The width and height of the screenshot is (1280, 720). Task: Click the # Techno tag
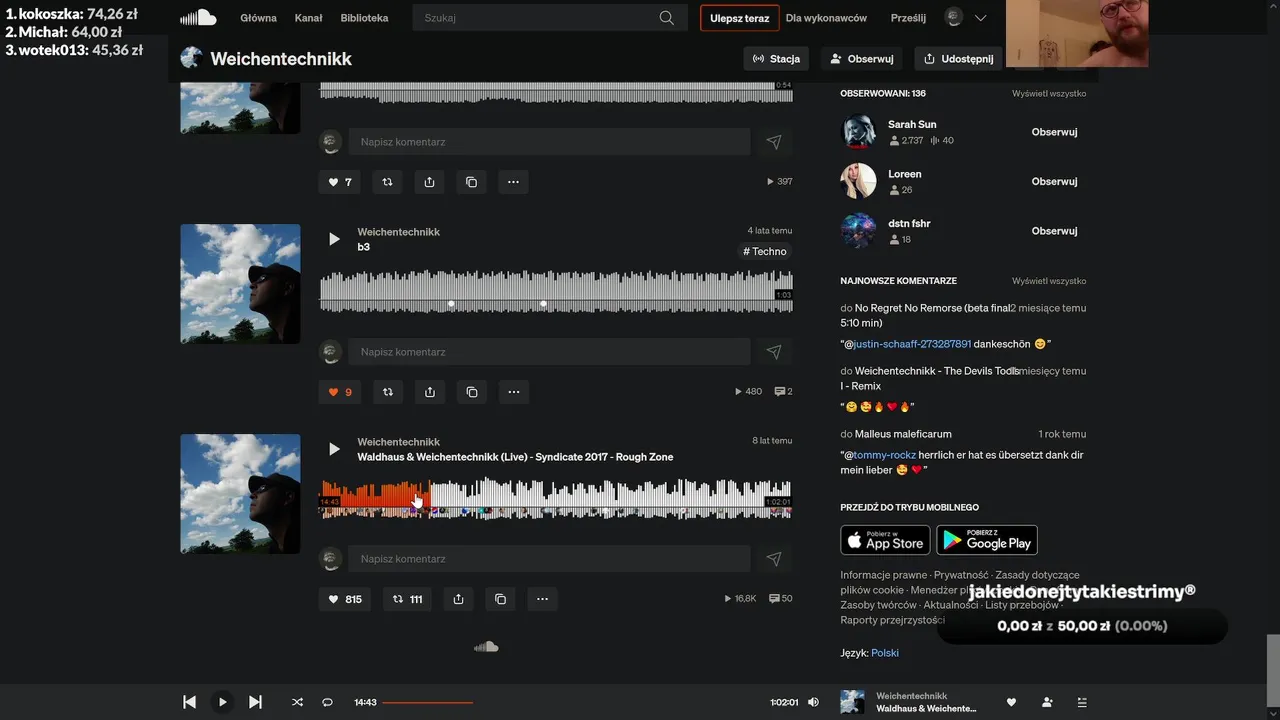765,252
